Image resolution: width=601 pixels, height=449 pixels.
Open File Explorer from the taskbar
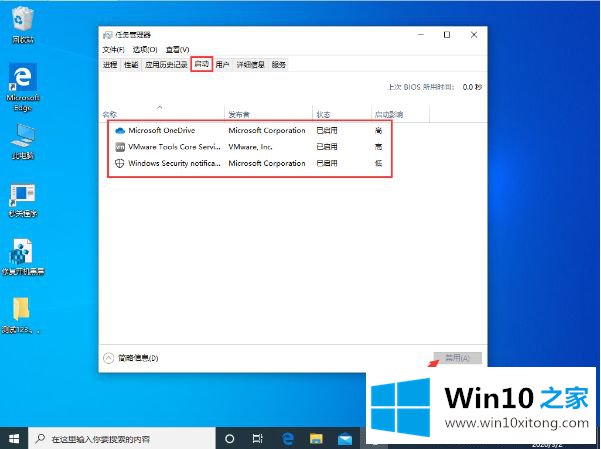click(x=316, y=438)
